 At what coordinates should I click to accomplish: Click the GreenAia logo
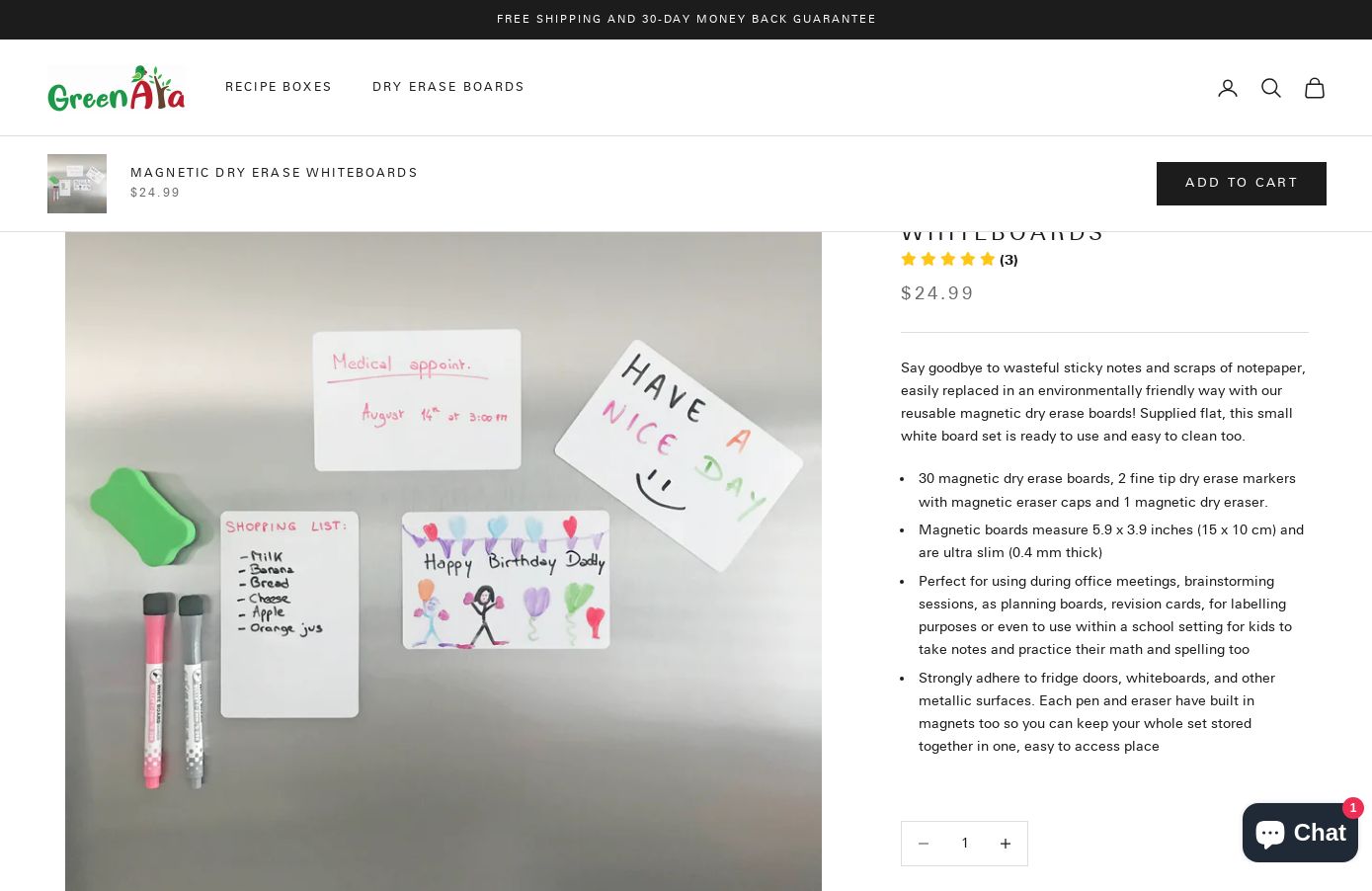pyautogui.click(x=117, y=88)
